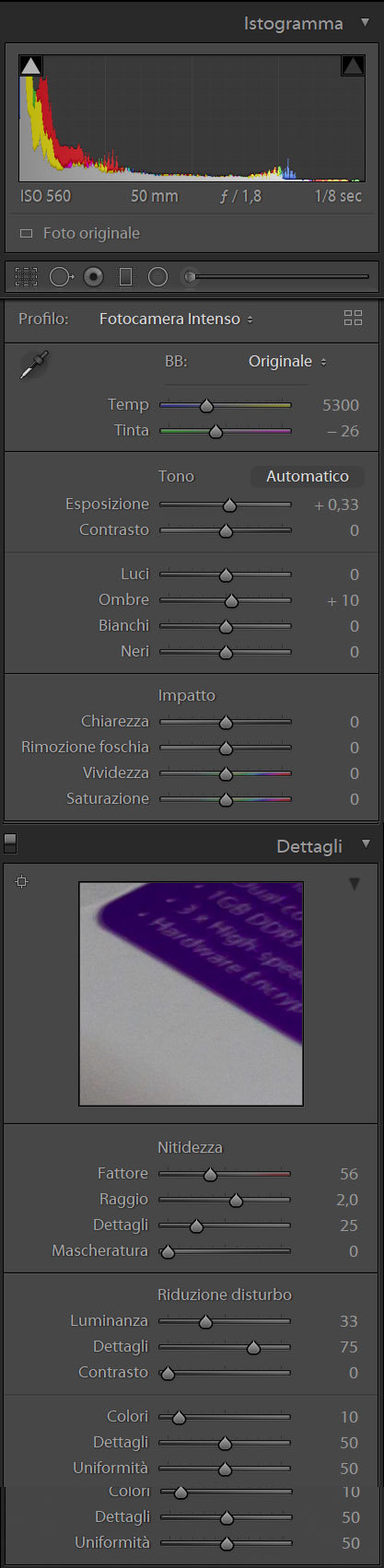This screenshot has width=384, height=1568.
Task: Select the crop overlay tool
Action: pyautogui.click(x=26, y=276)
